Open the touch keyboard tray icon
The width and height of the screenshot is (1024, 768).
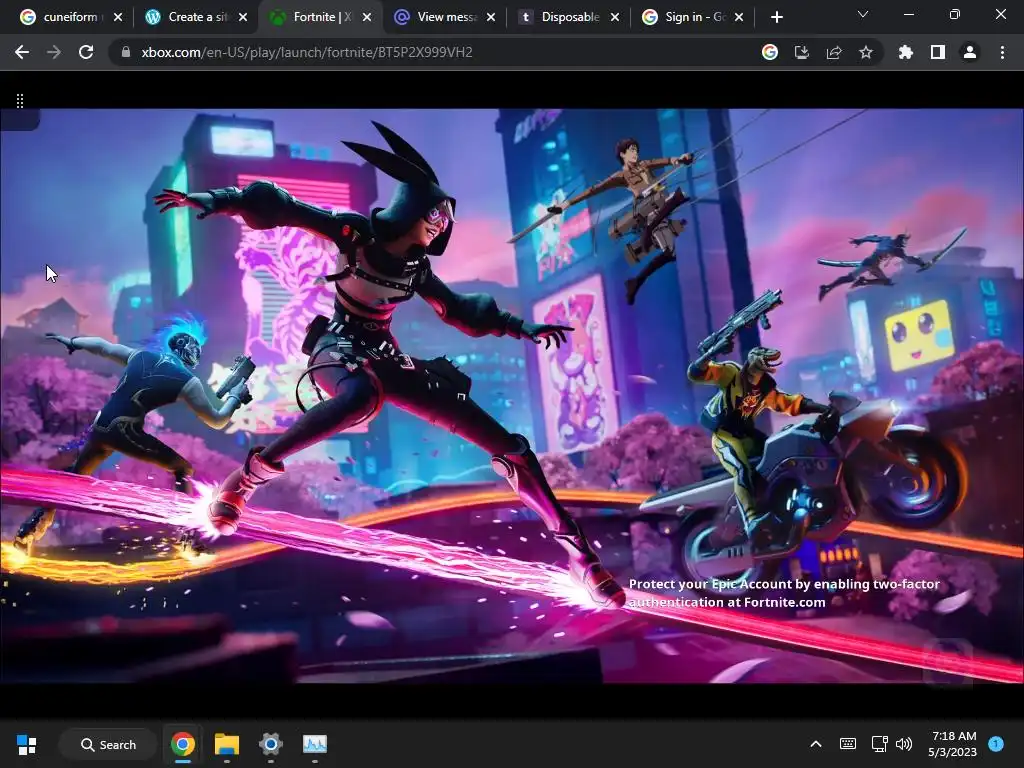click(848, 744)
